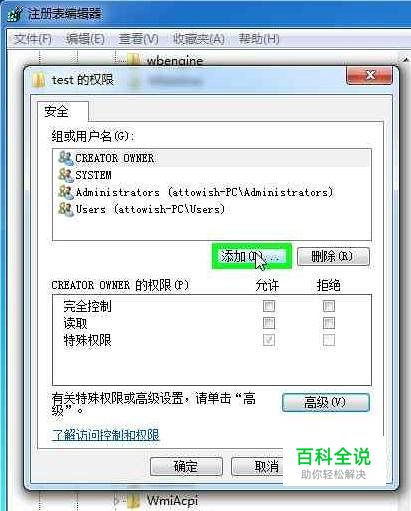Select the Administrators group icon
The width and height of the screenshot is (411, 511).
[x=66, y=192]
